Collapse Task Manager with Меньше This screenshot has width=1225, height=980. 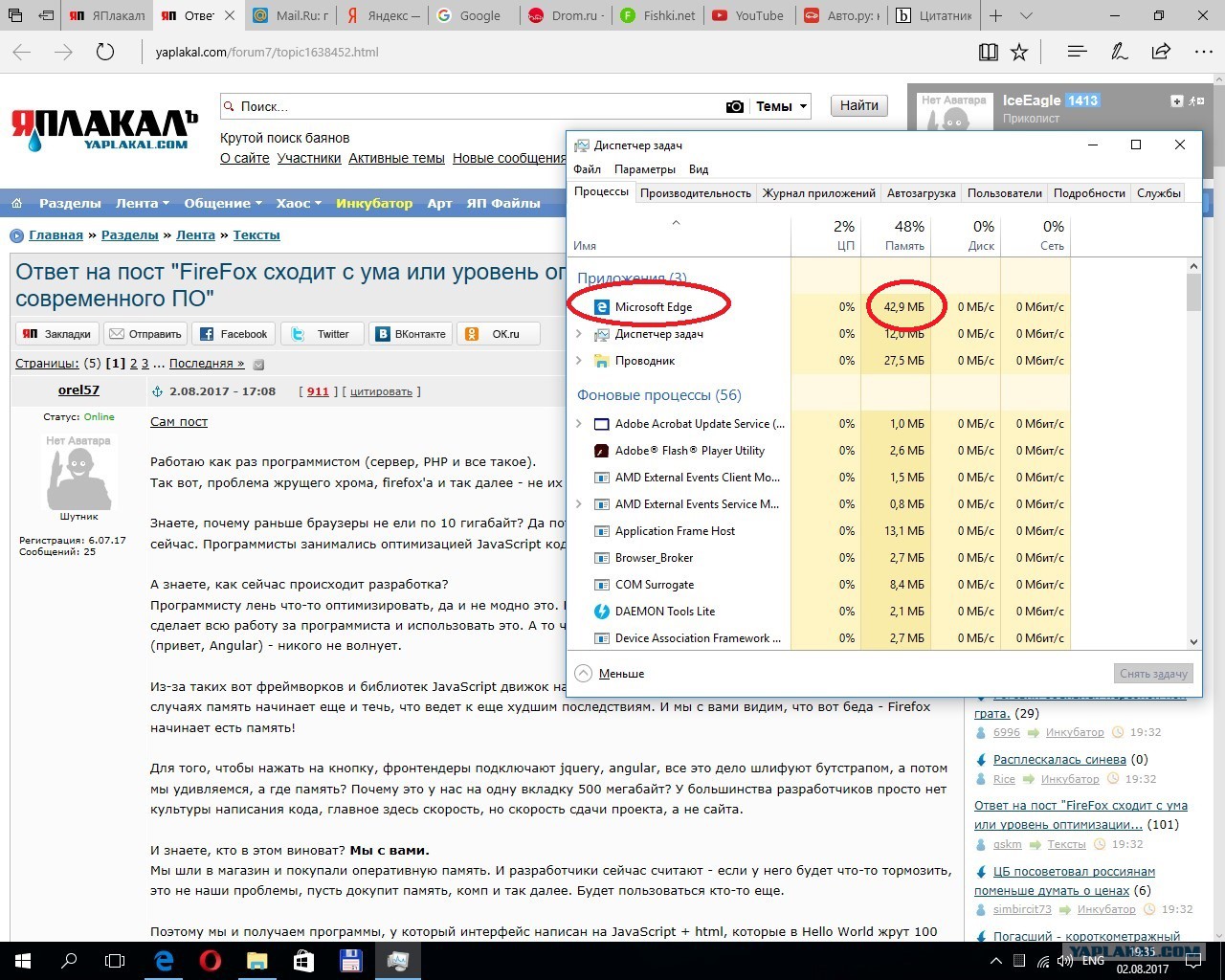610,674
